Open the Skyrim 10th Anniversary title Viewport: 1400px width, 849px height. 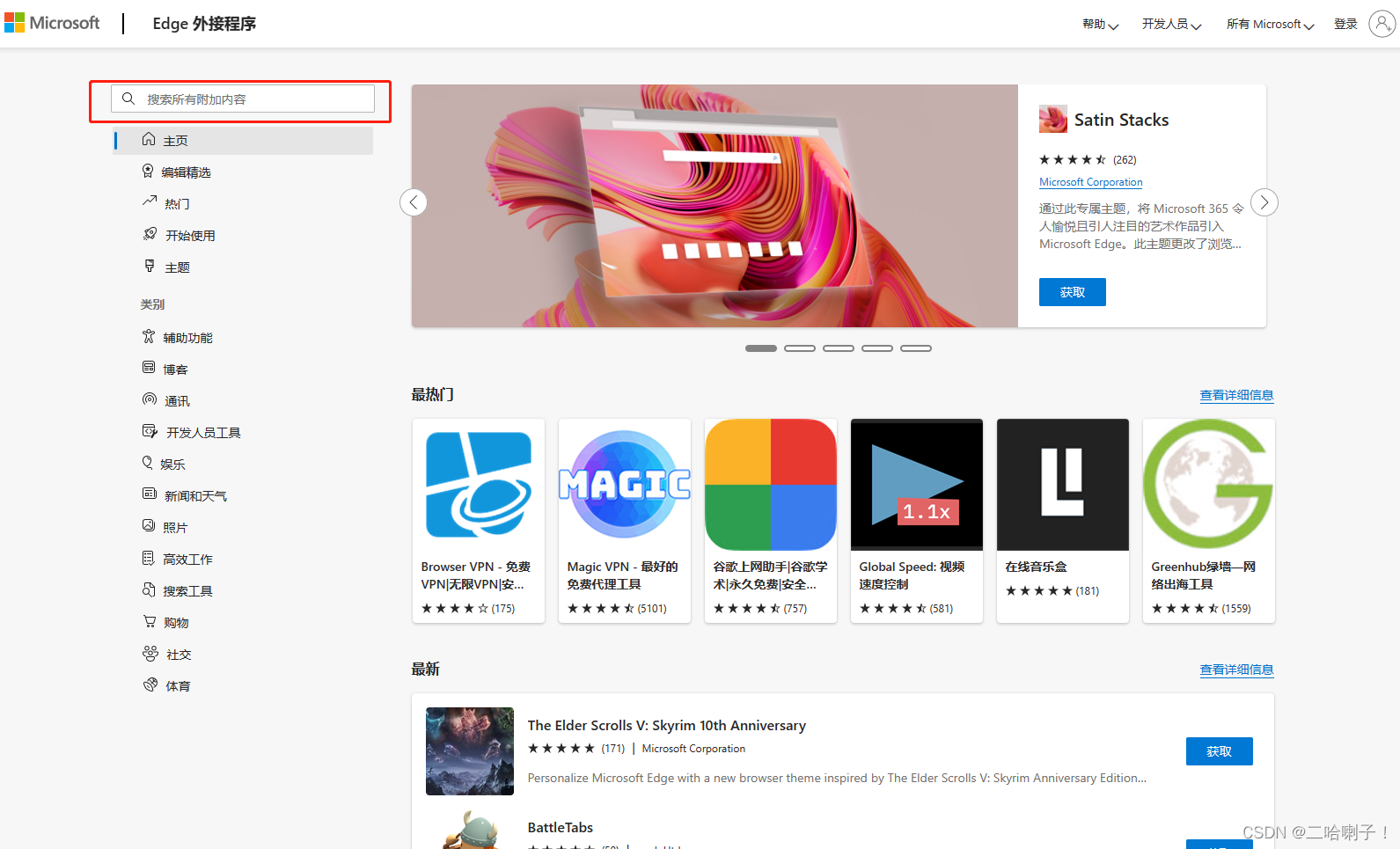click(x=666, y=725)
